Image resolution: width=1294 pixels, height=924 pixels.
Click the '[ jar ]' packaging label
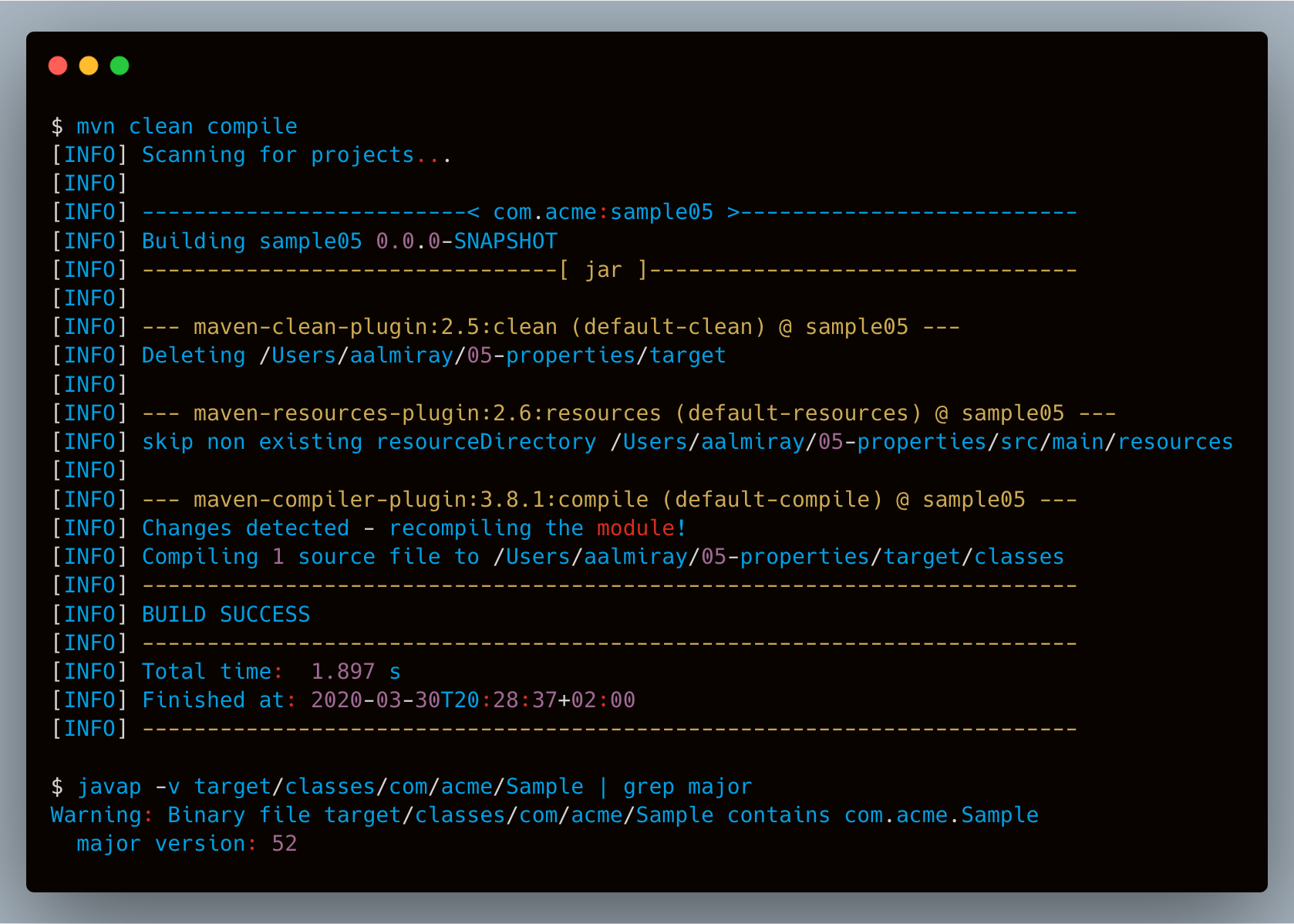(x=603, y=270)
